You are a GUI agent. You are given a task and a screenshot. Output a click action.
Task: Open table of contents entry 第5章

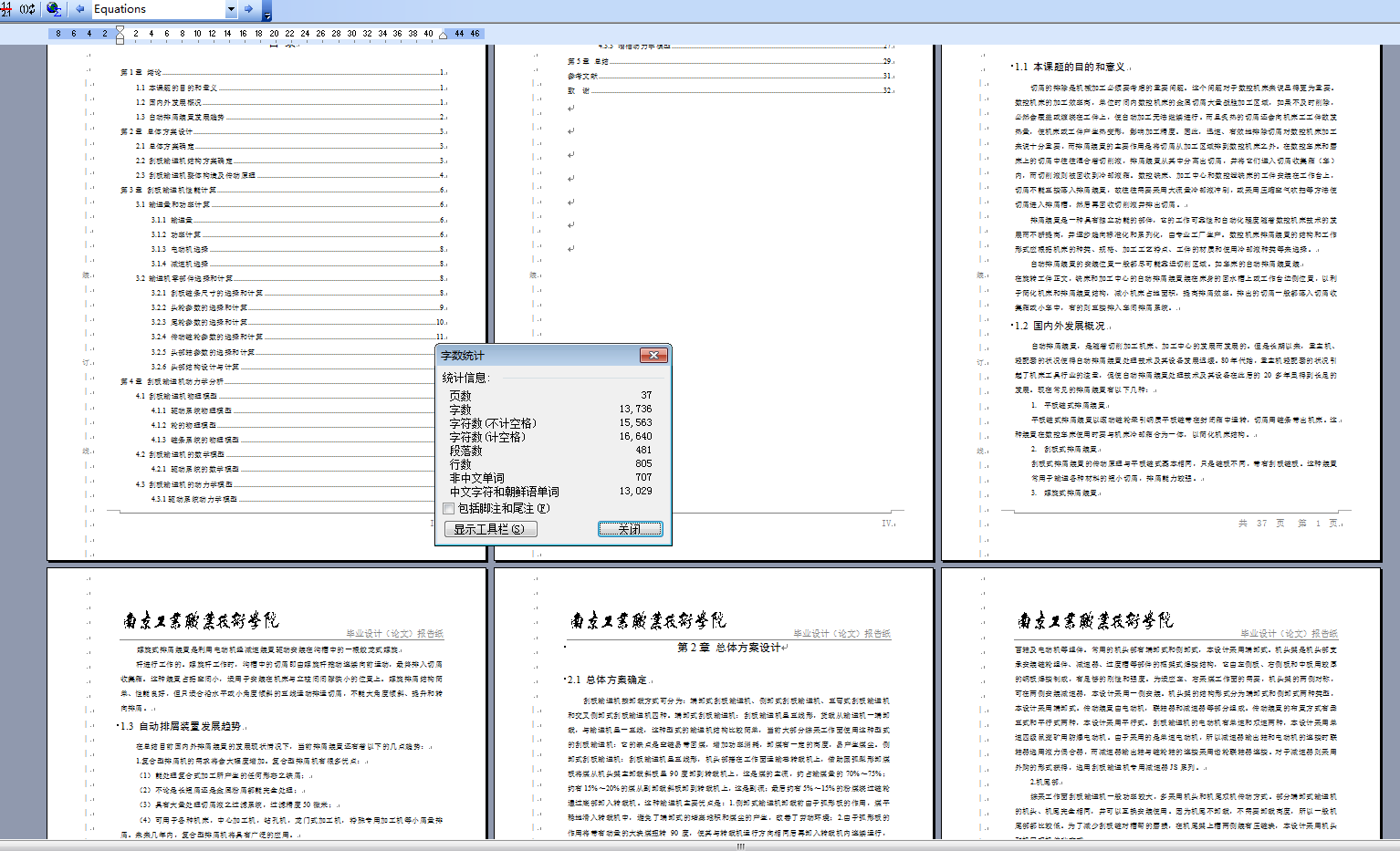(x=730, y=61)
